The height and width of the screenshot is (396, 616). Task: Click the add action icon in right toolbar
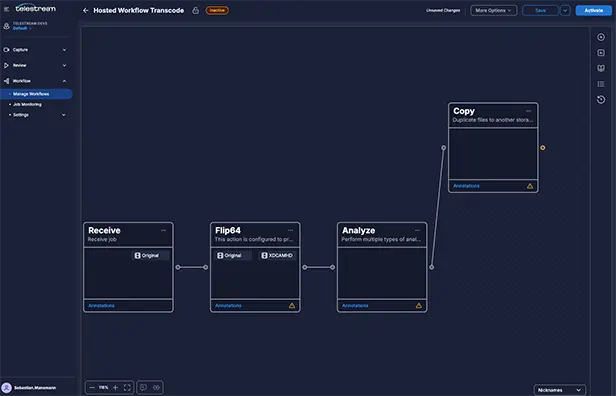pos(601,53)
